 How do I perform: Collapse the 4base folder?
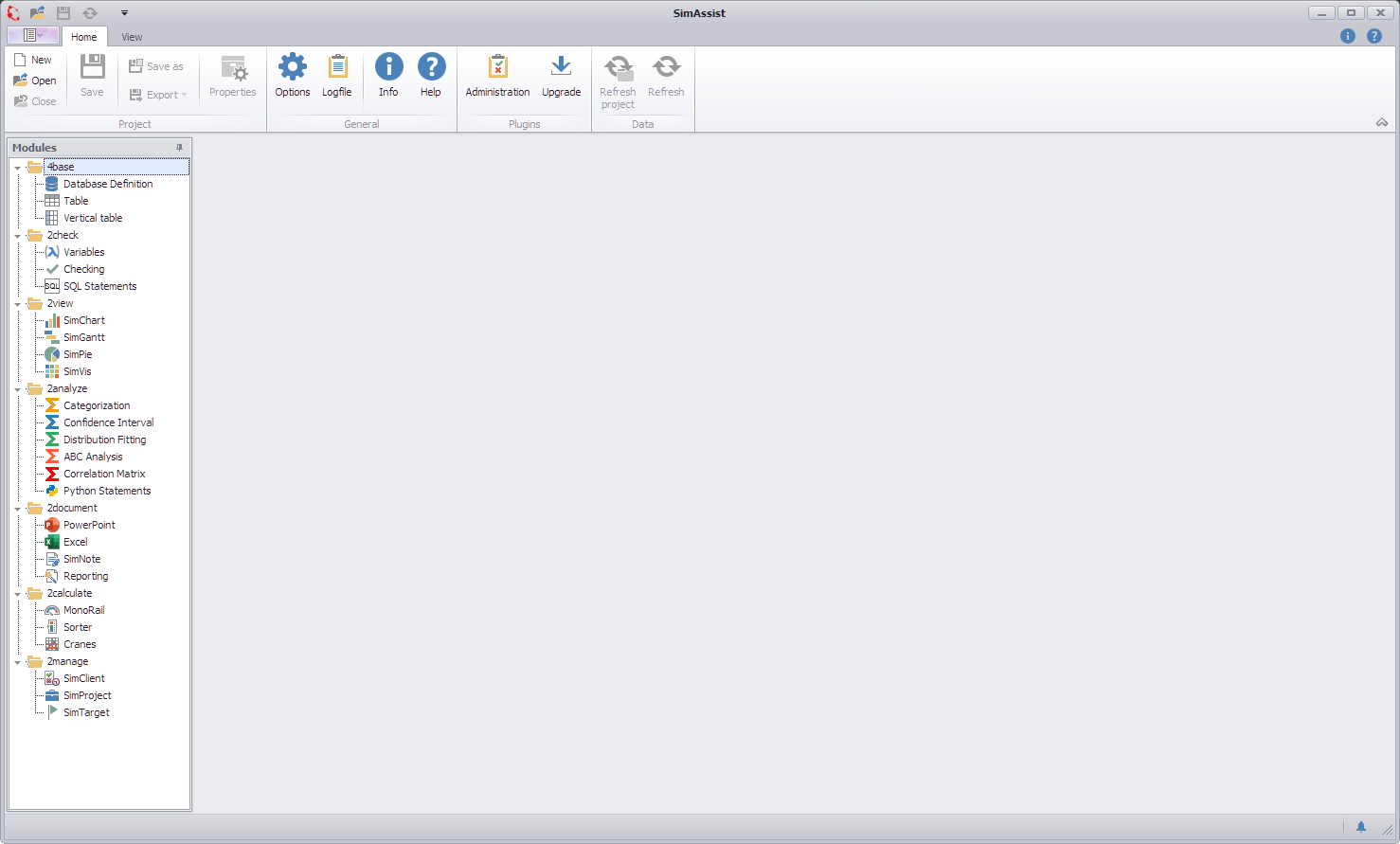(17, 166)
